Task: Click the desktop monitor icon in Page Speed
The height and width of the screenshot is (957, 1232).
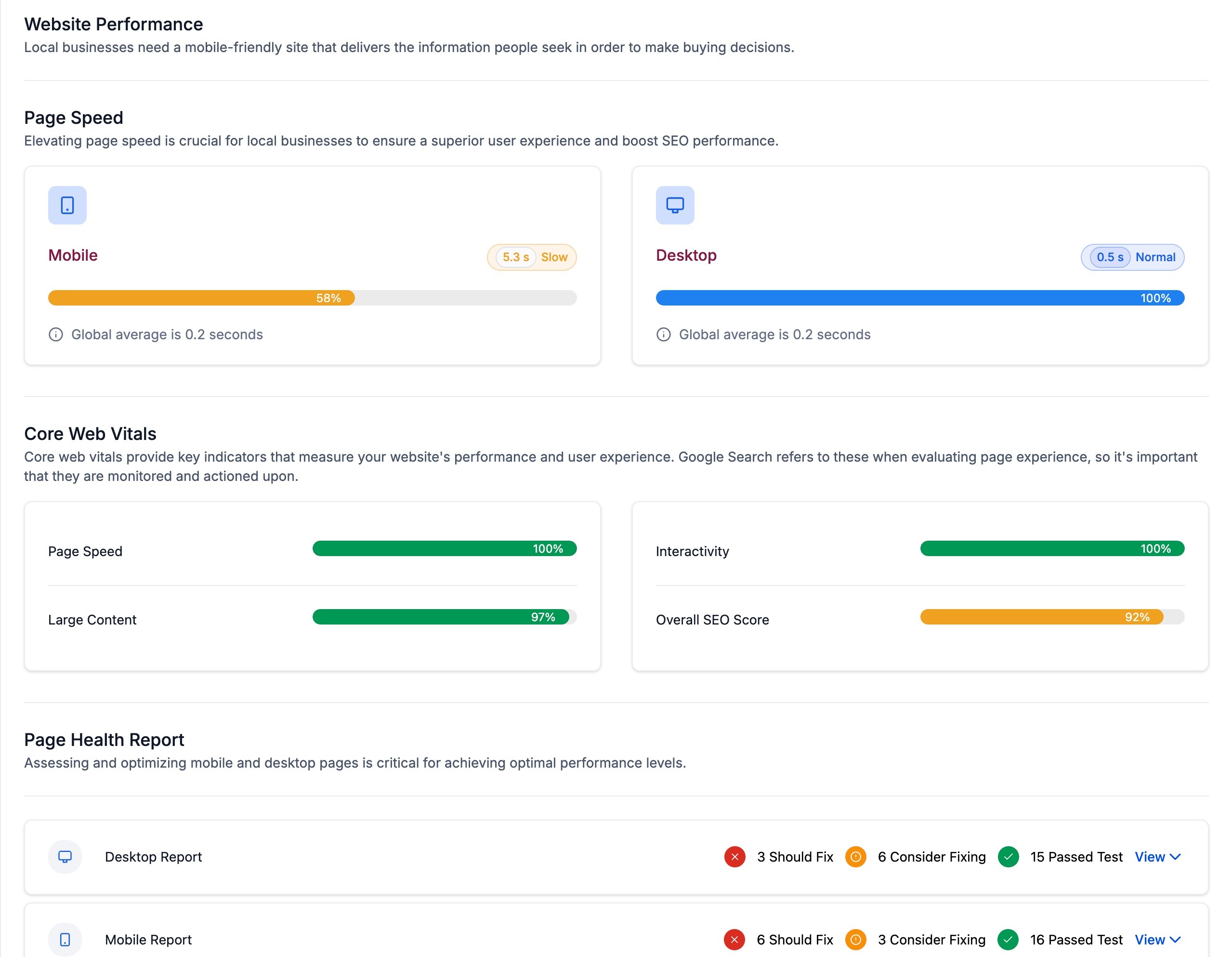Action: coord(675,205)
